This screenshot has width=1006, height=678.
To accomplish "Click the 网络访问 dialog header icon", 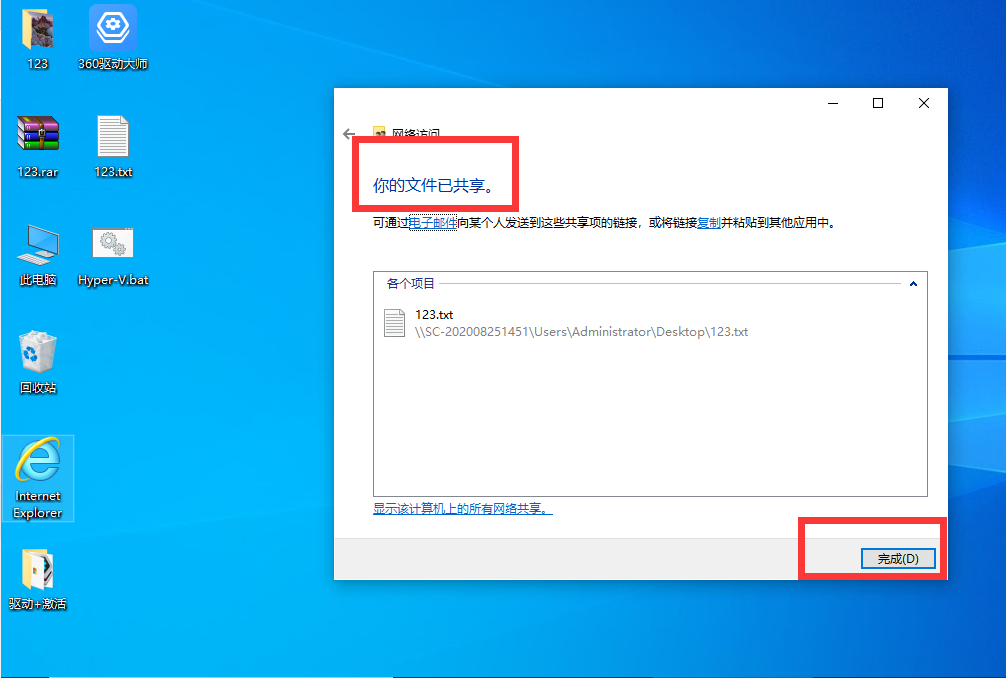I will point(380,132).
